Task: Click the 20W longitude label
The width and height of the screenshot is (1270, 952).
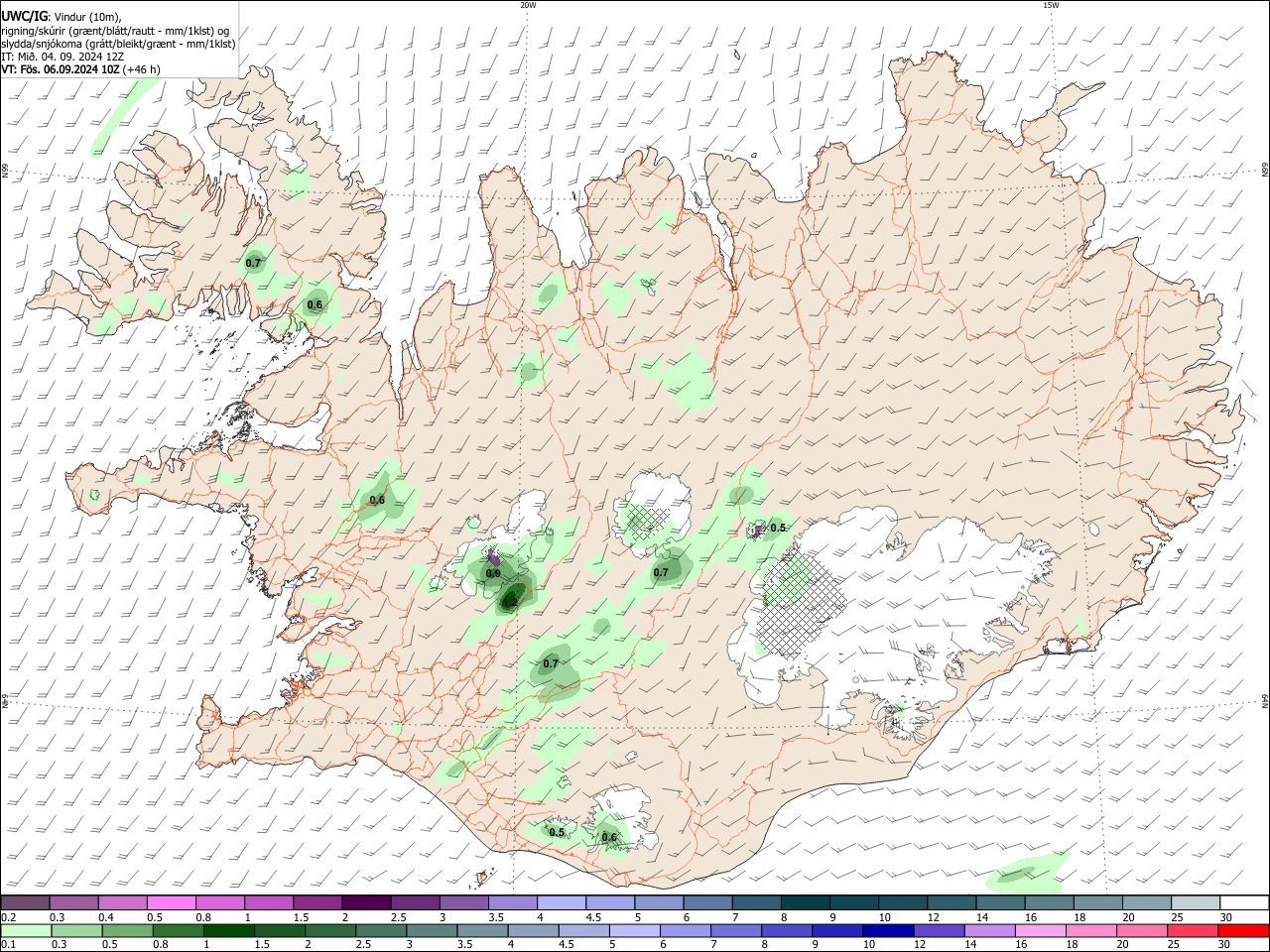Action: point(528,5)
